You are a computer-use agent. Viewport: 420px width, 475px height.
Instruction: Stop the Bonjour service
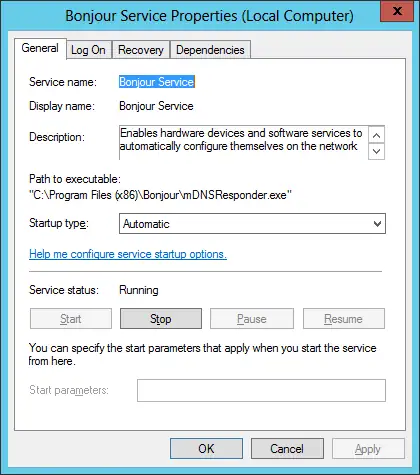point(161,319)
